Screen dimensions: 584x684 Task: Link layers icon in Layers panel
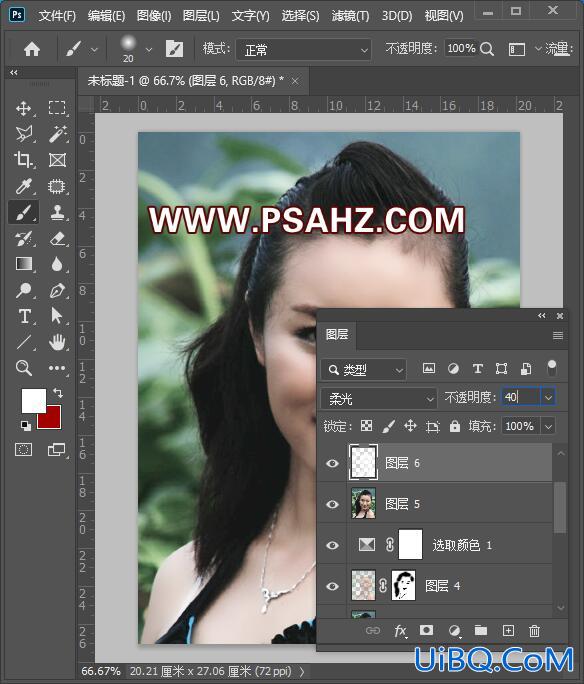click(x=372, y=631)
